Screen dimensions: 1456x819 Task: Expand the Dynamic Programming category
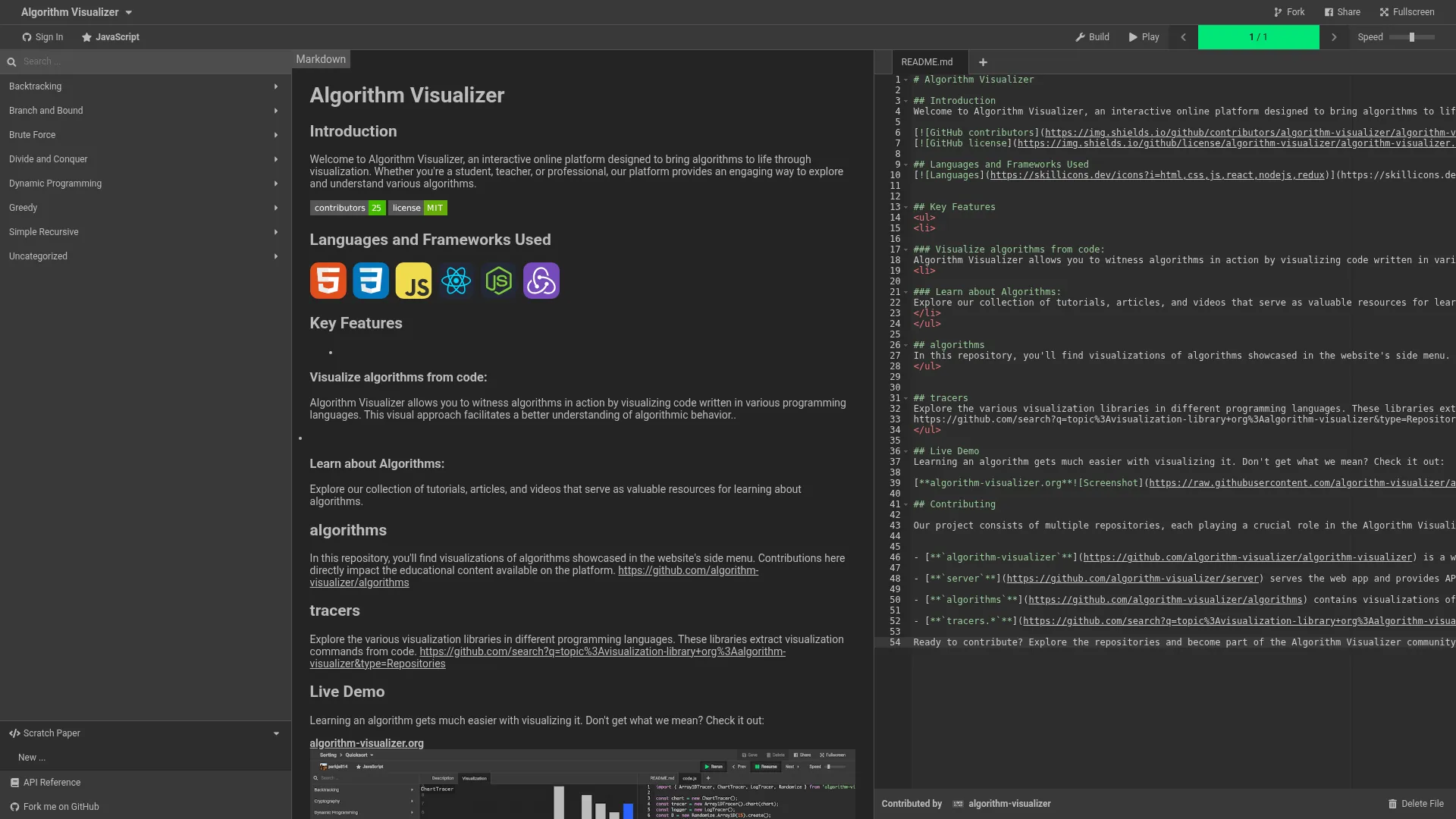click(x=146, y=184)
